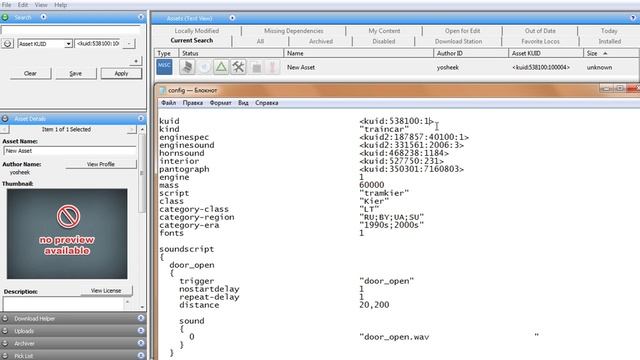Image resolution: width=640 pixels, height=360 pixels.
Task: Open the Search panel options menu icon
Action: (43, 17)
